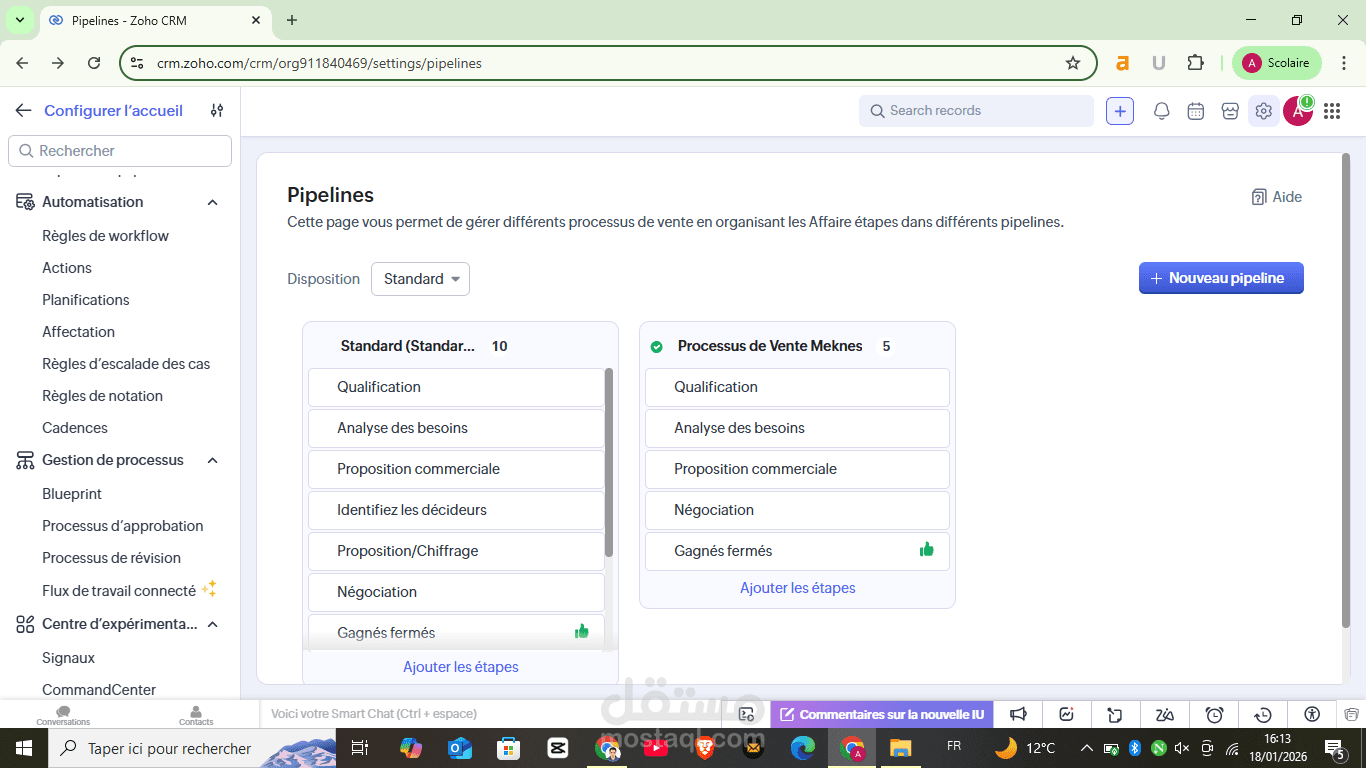Select Blueprint in the sidebar
Image resolution: width=1366 pixels, height=768 pixels.
[72, 493]
